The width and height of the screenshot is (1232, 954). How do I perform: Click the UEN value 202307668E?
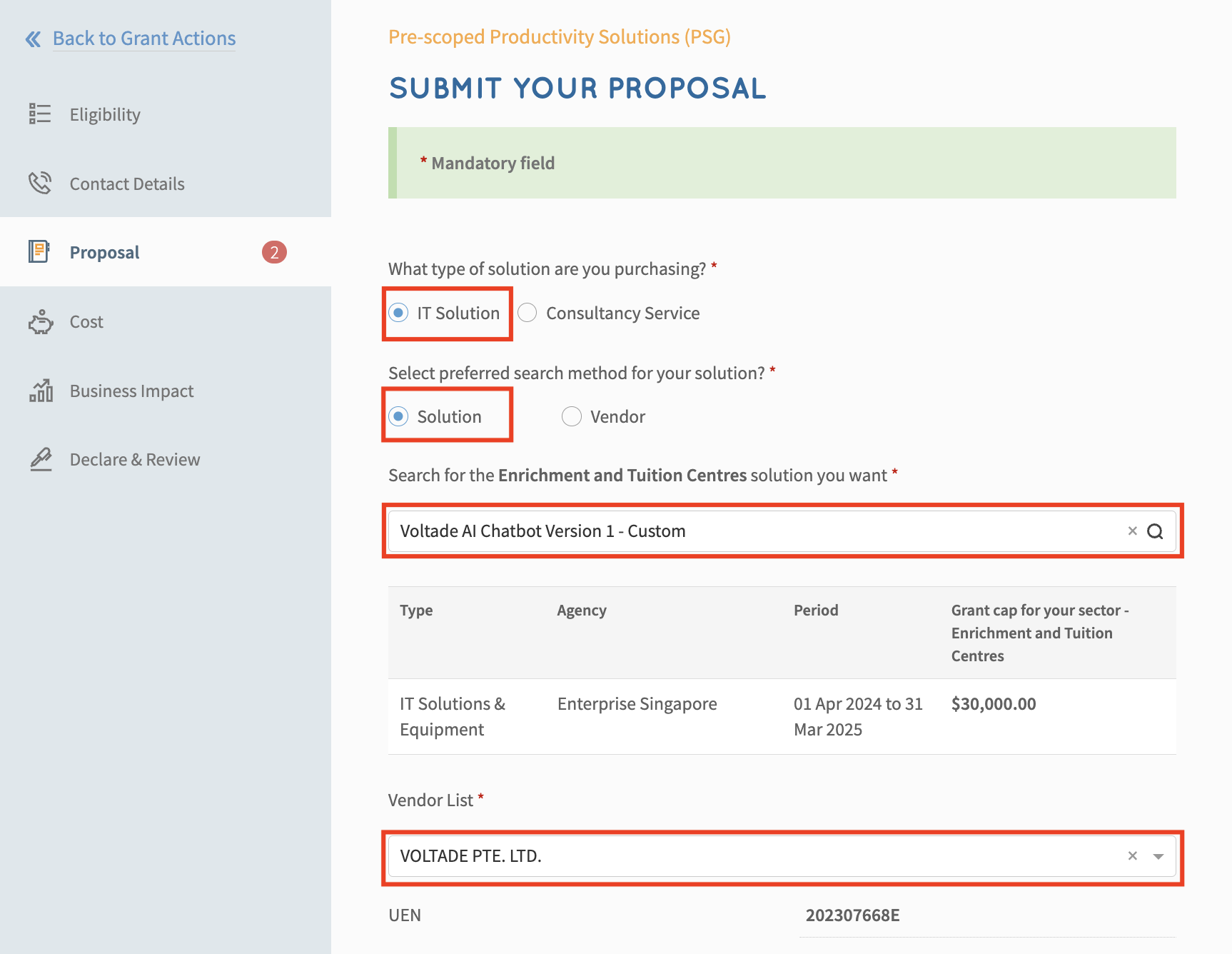click(853, 915)
